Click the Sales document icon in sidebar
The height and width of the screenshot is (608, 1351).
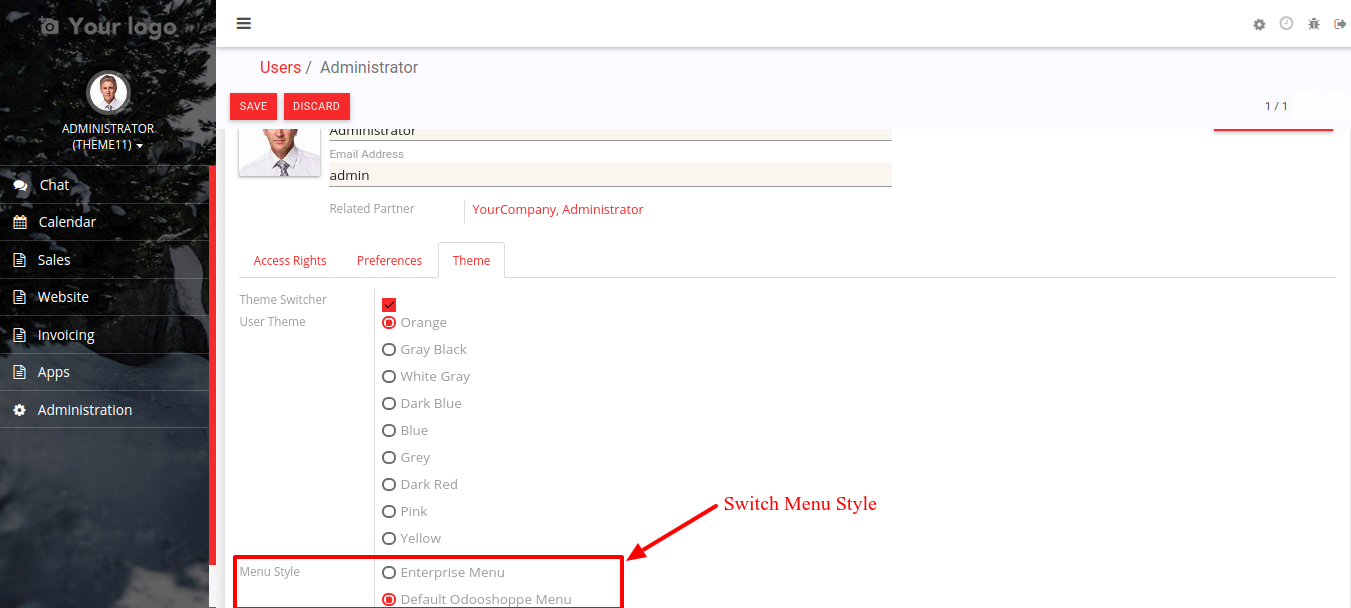click(19, 260)
